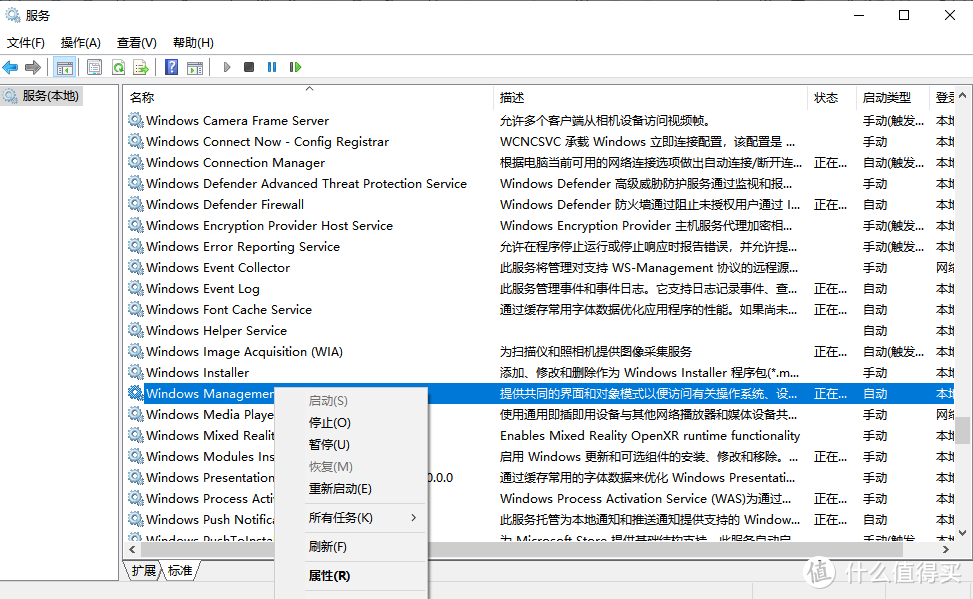Select Windows Encryption Provider Host Service row
The width and height of the screenshot is (973, 599).
pos(540,225)
